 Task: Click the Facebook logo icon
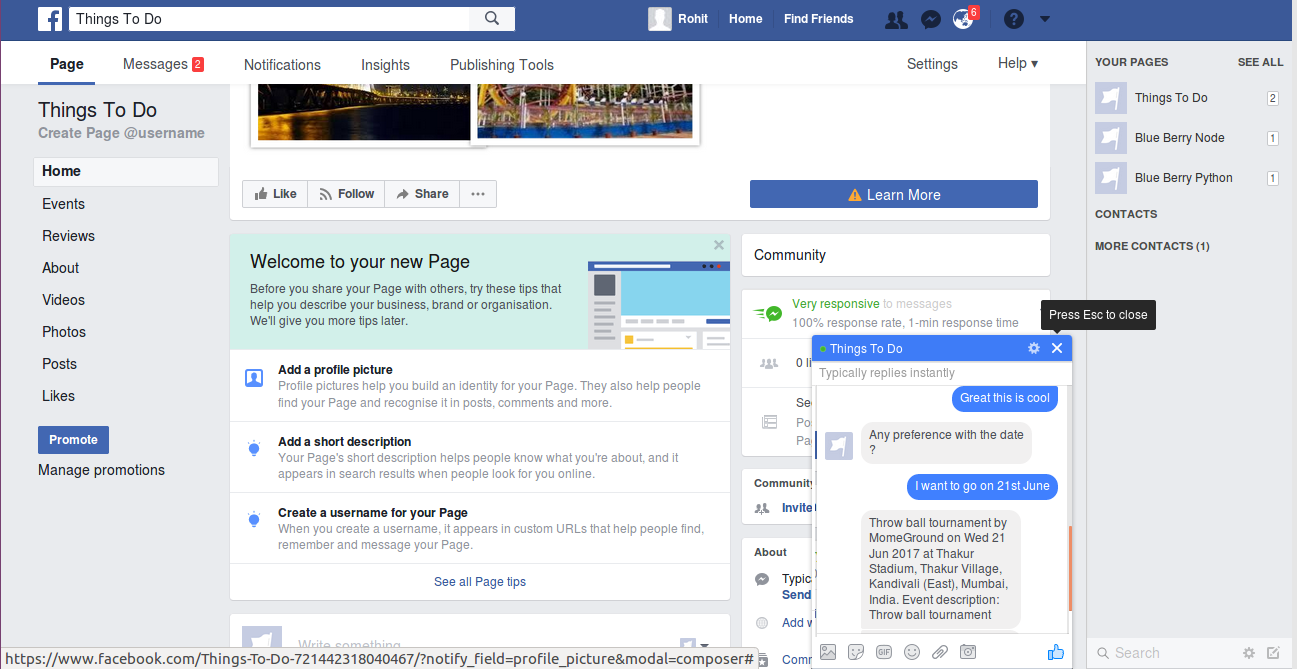click(x=50, y=18)
